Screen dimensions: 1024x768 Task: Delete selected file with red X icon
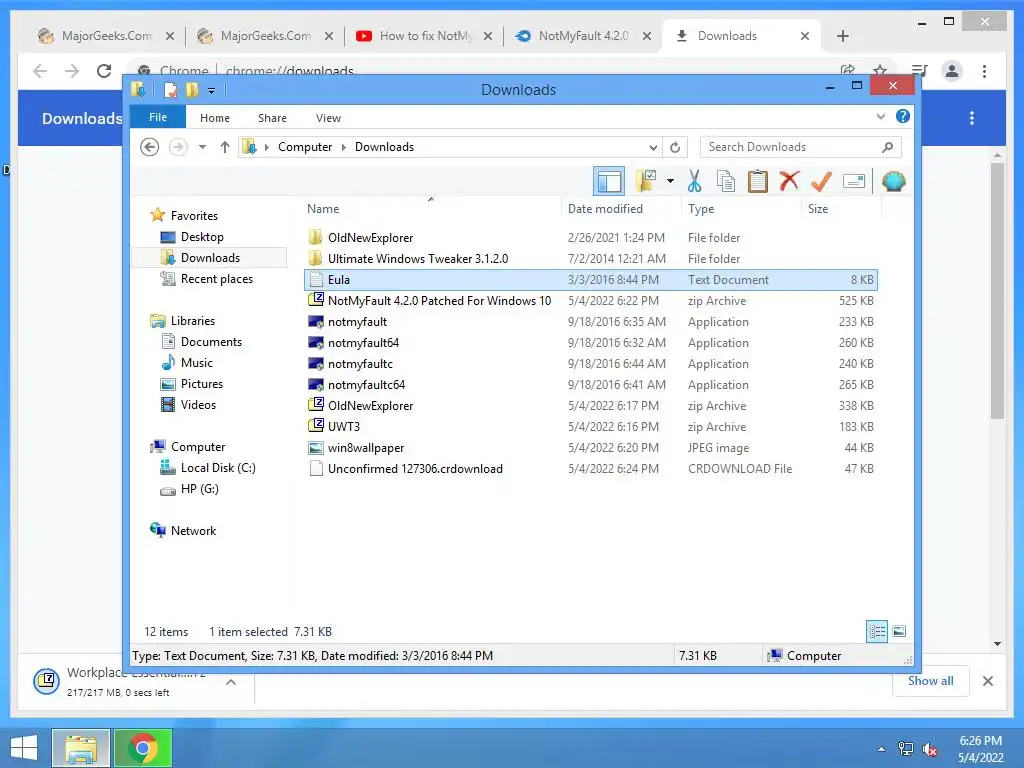click(790, 181)
